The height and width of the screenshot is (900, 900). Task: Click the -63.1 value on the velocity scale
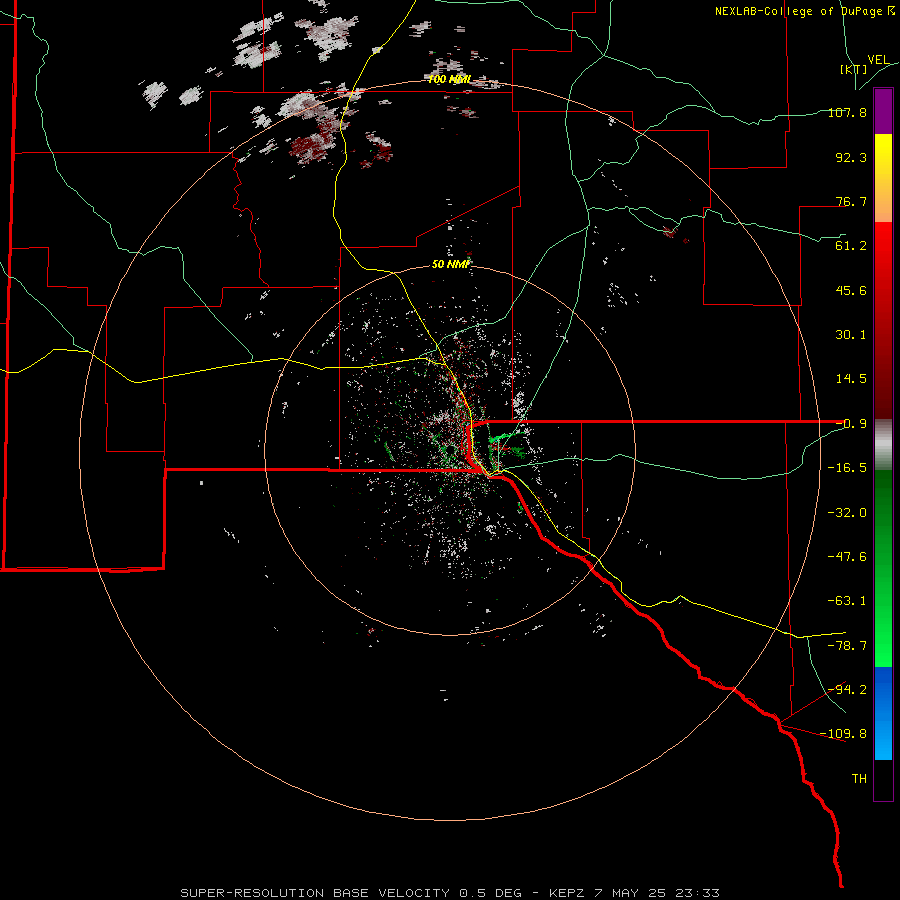pyautogui.click(x=847, y=601)
